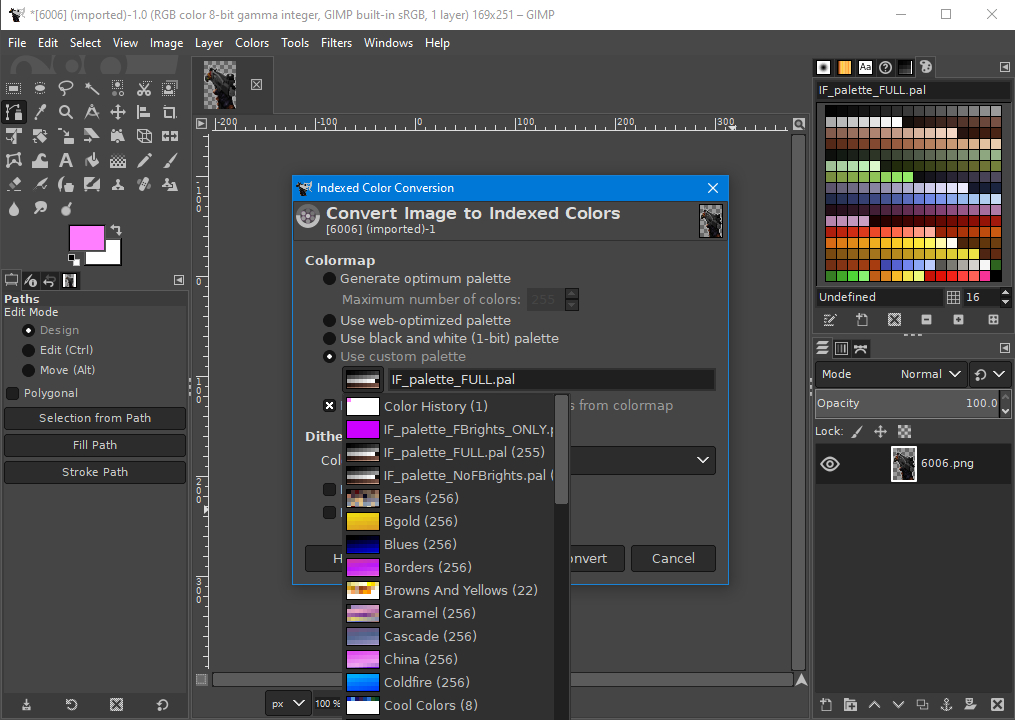
Task: Open the Colors menu
Action: [x=252, y=43]
